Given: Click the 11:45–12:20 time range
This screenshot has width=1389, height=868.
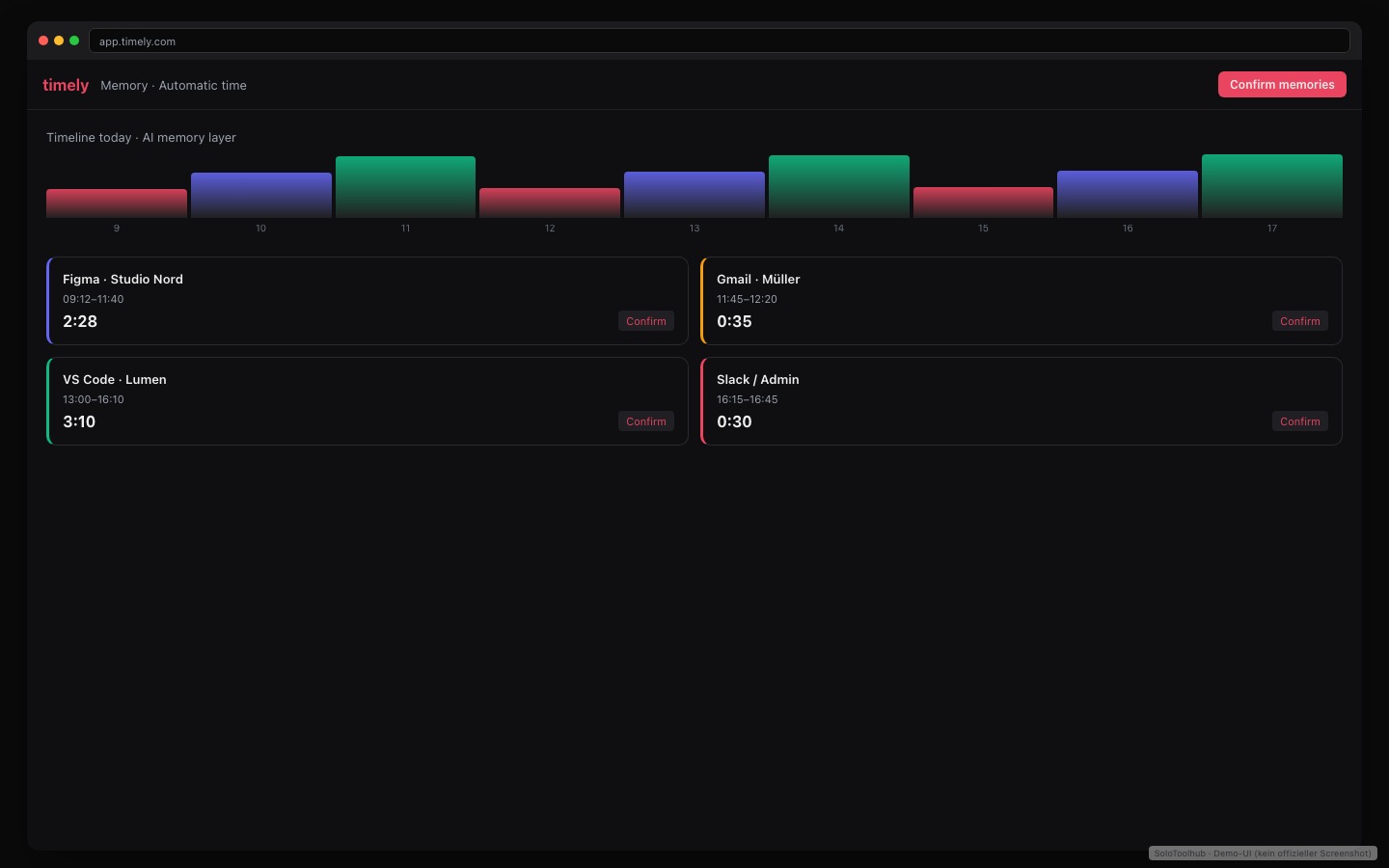Looking at the screenshot, I should (747, 299).
